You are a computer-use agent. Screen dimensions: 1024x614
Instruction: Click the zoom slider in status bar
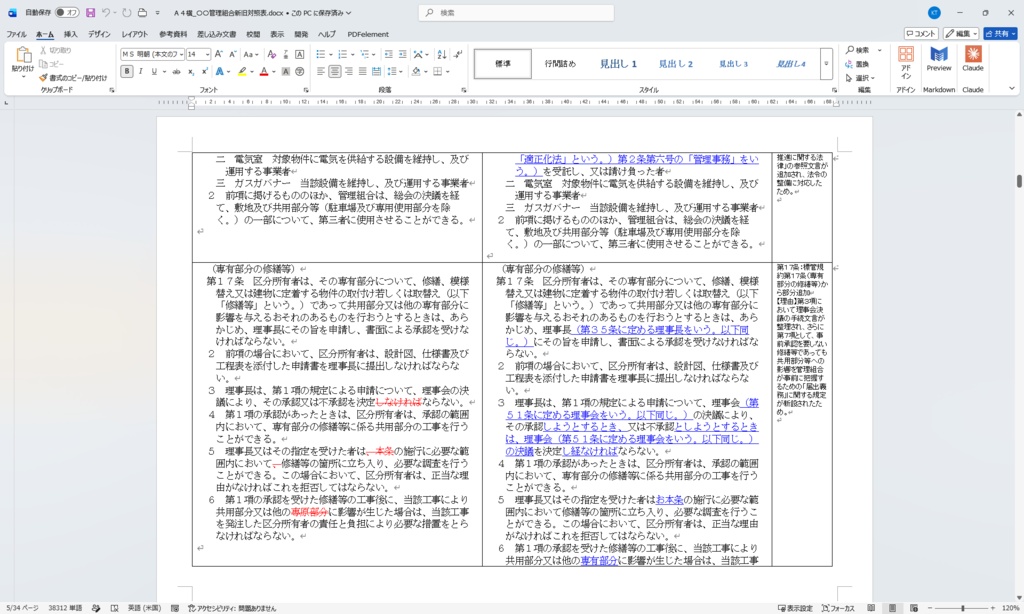click(961, 608)
